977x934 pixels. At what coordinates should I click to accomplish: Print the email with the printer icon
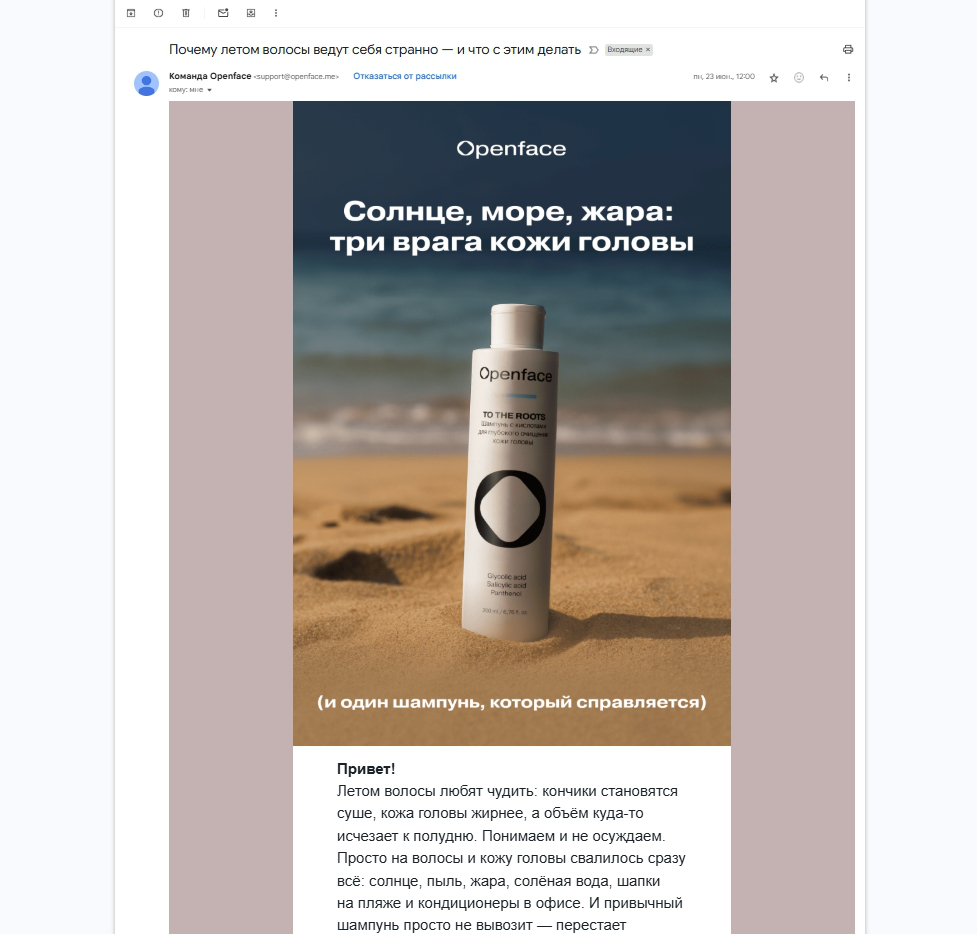click(x=848, y=49)
